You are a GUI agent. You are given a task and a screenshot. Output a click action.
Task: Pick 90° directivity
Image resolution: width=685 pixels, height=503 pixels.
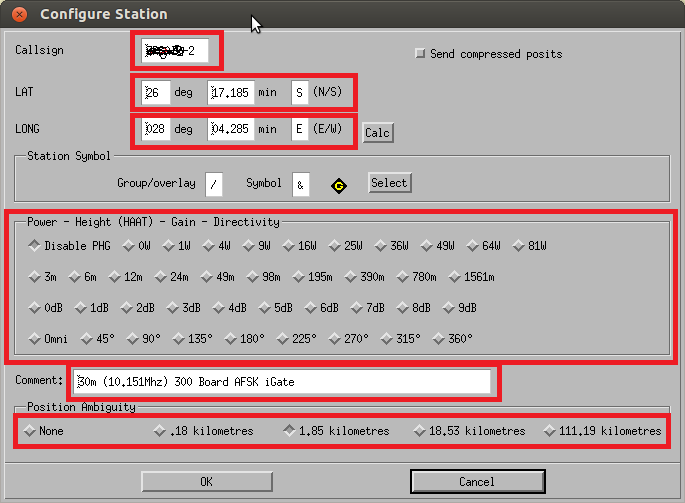point(143,339)
